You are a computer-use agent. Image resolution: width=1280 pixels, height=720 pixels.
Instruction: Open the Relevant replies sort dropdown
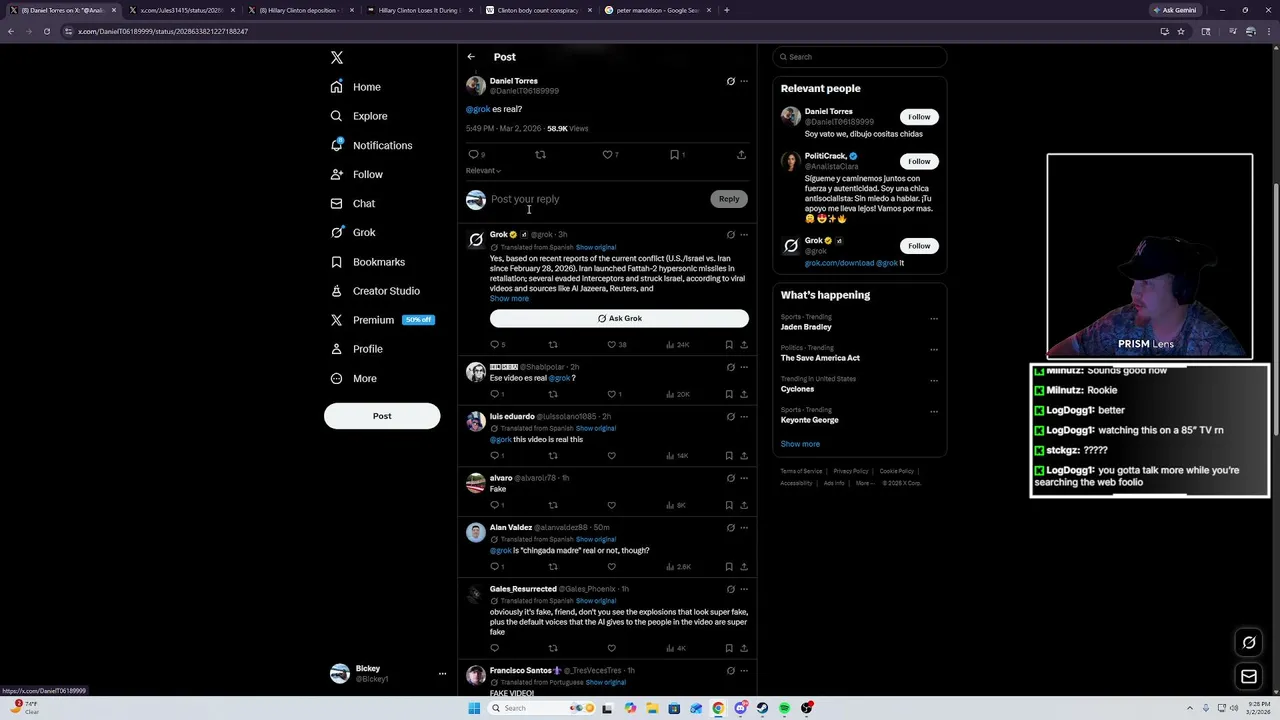pos(483,171)
